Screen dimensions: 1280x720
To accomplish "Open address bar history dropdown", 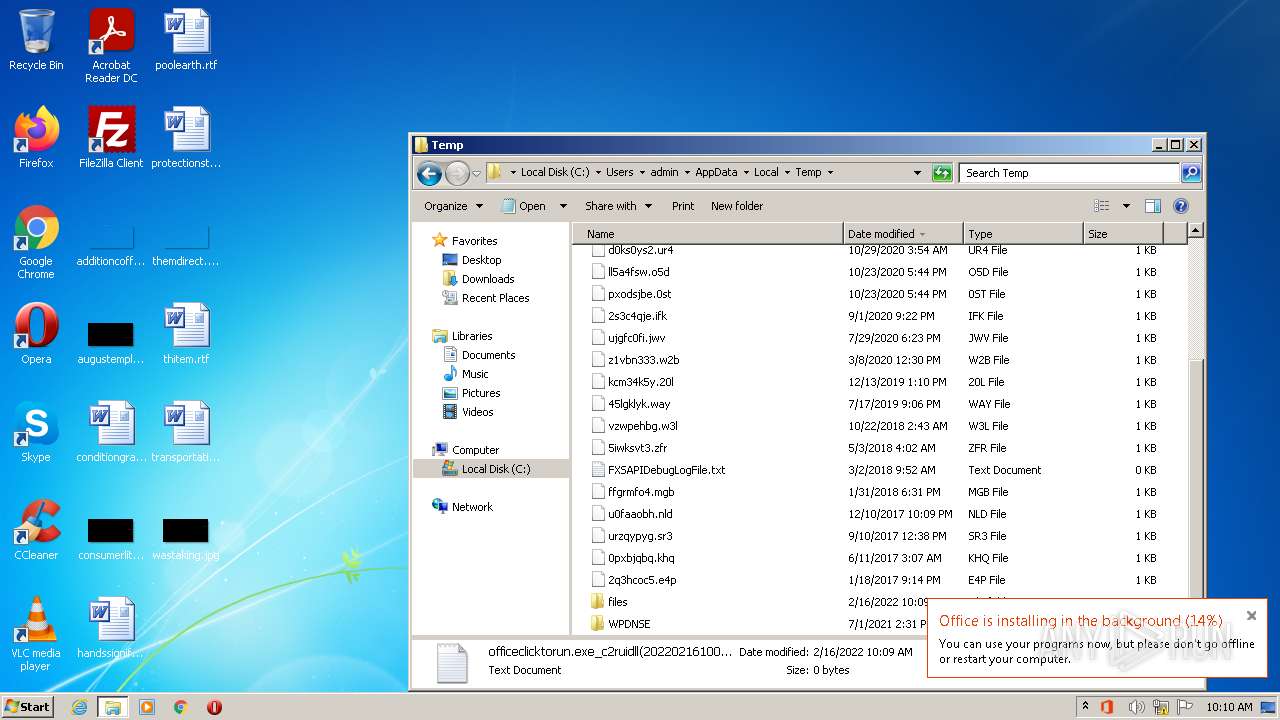I will tap(917, 173).
